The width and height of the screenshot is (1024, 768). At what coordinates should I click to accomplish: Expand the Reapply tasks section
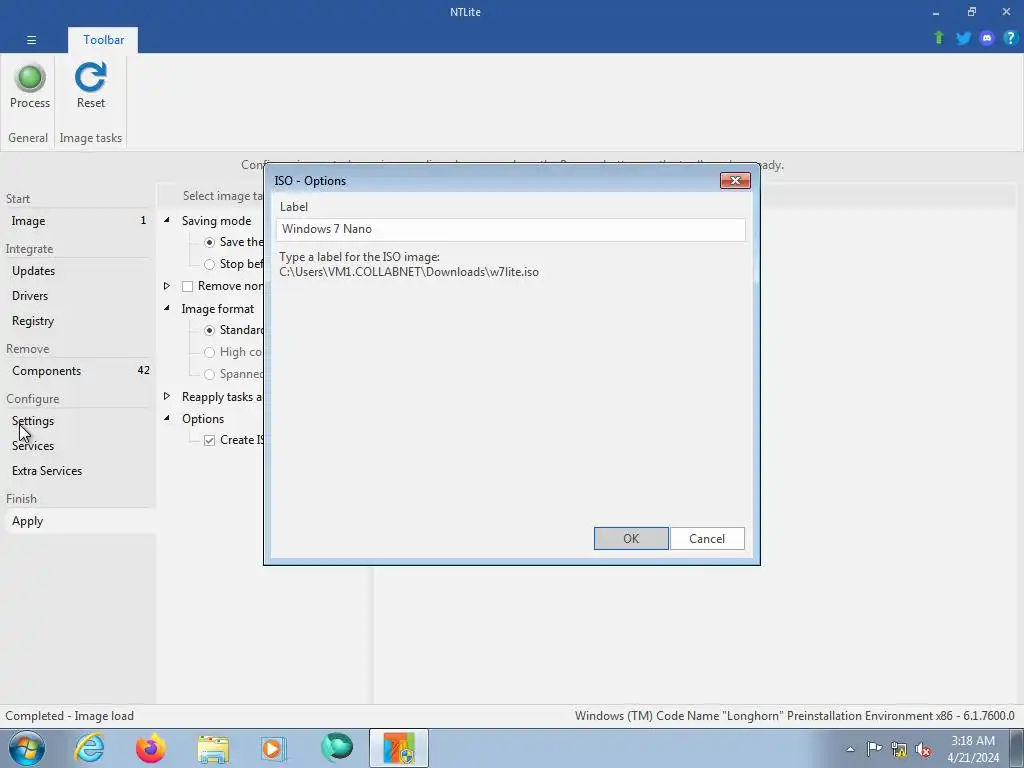[x=167, y=396]
